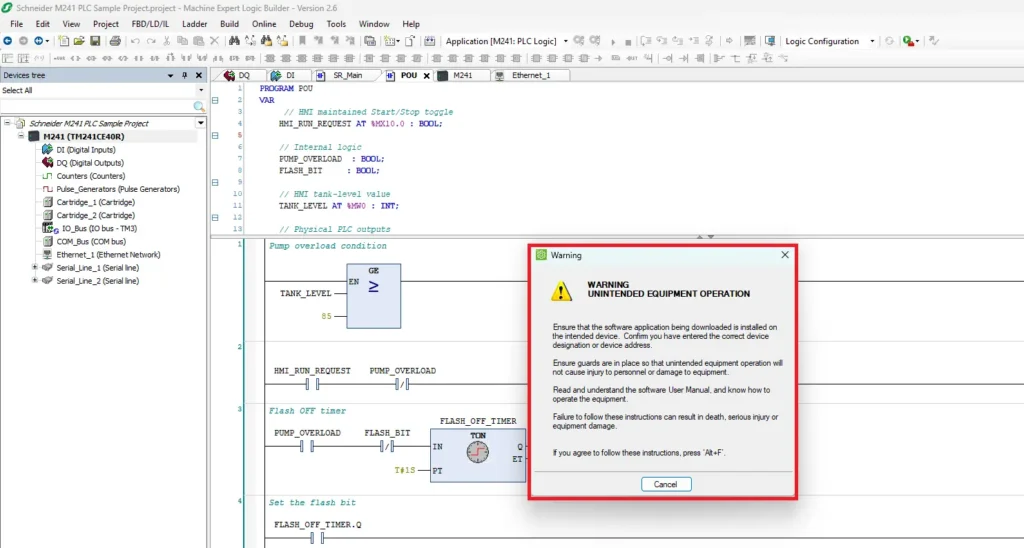Screen dimensions: 1024x548
Task: Open the FBD/LD/IL menu
Action: point(150,24)
